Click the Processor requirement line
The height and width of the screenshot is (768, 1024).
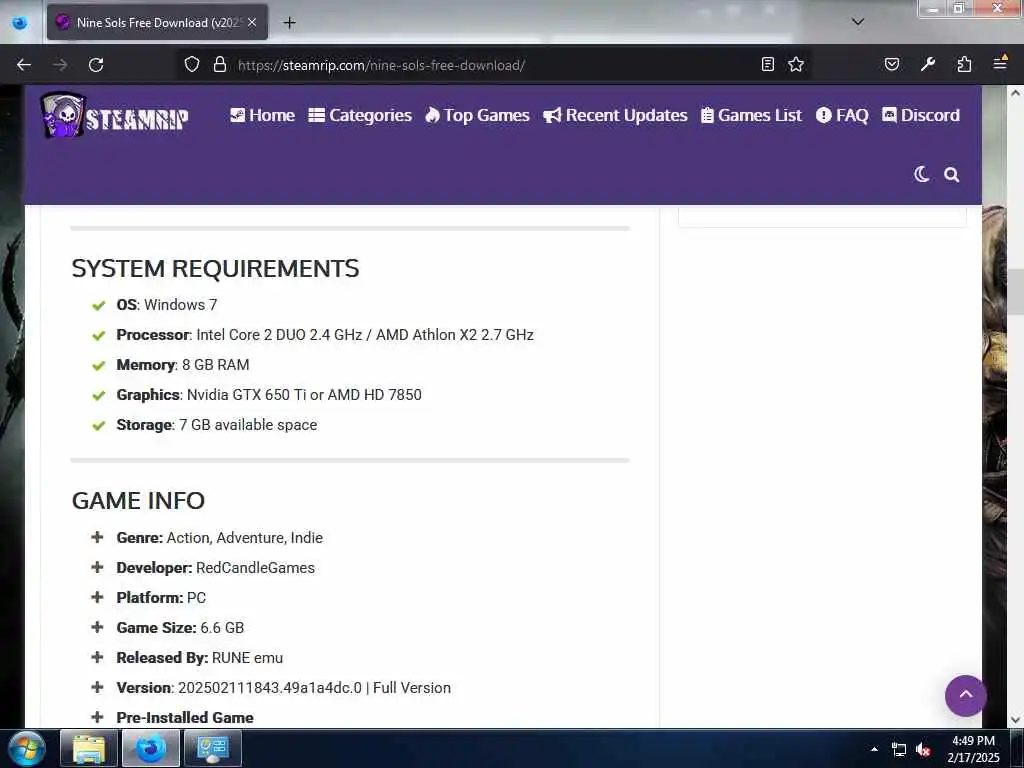coord(325,334)
